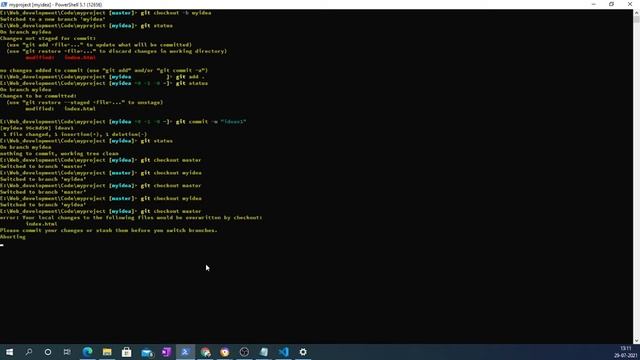The width and height of the screenshot is (640, 360).
Task: Click the git commit -m "ideas1" command
Action: pos(211,122)
